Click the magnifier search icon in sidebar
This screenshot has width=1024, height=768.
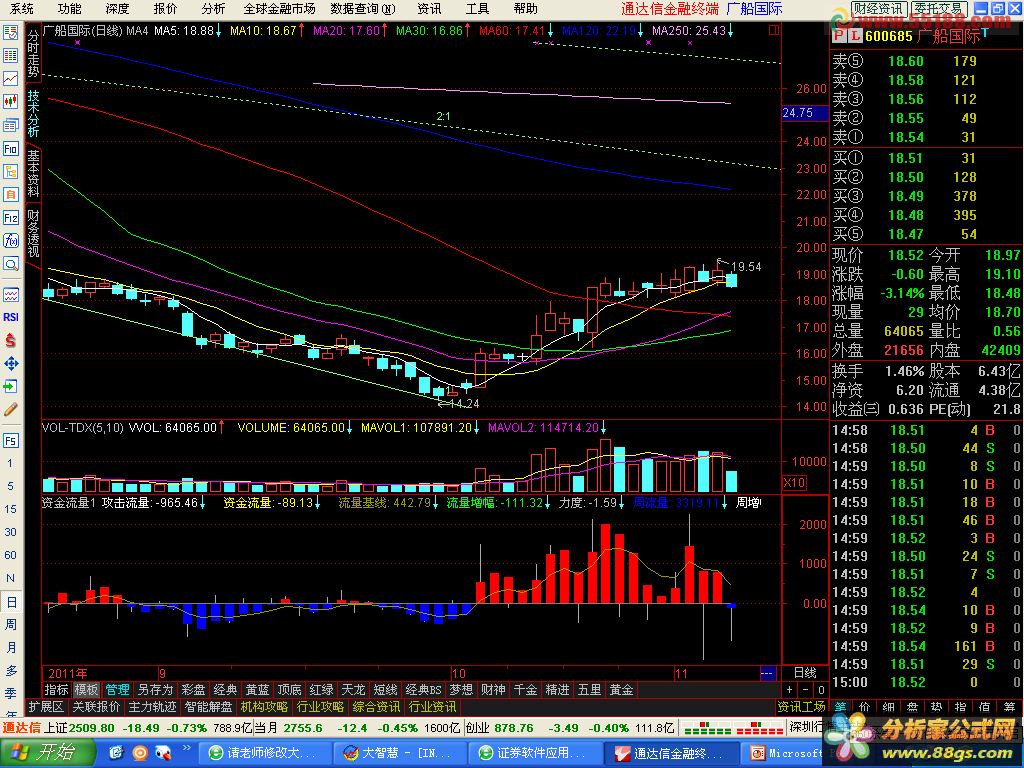(x=10, y=264)
